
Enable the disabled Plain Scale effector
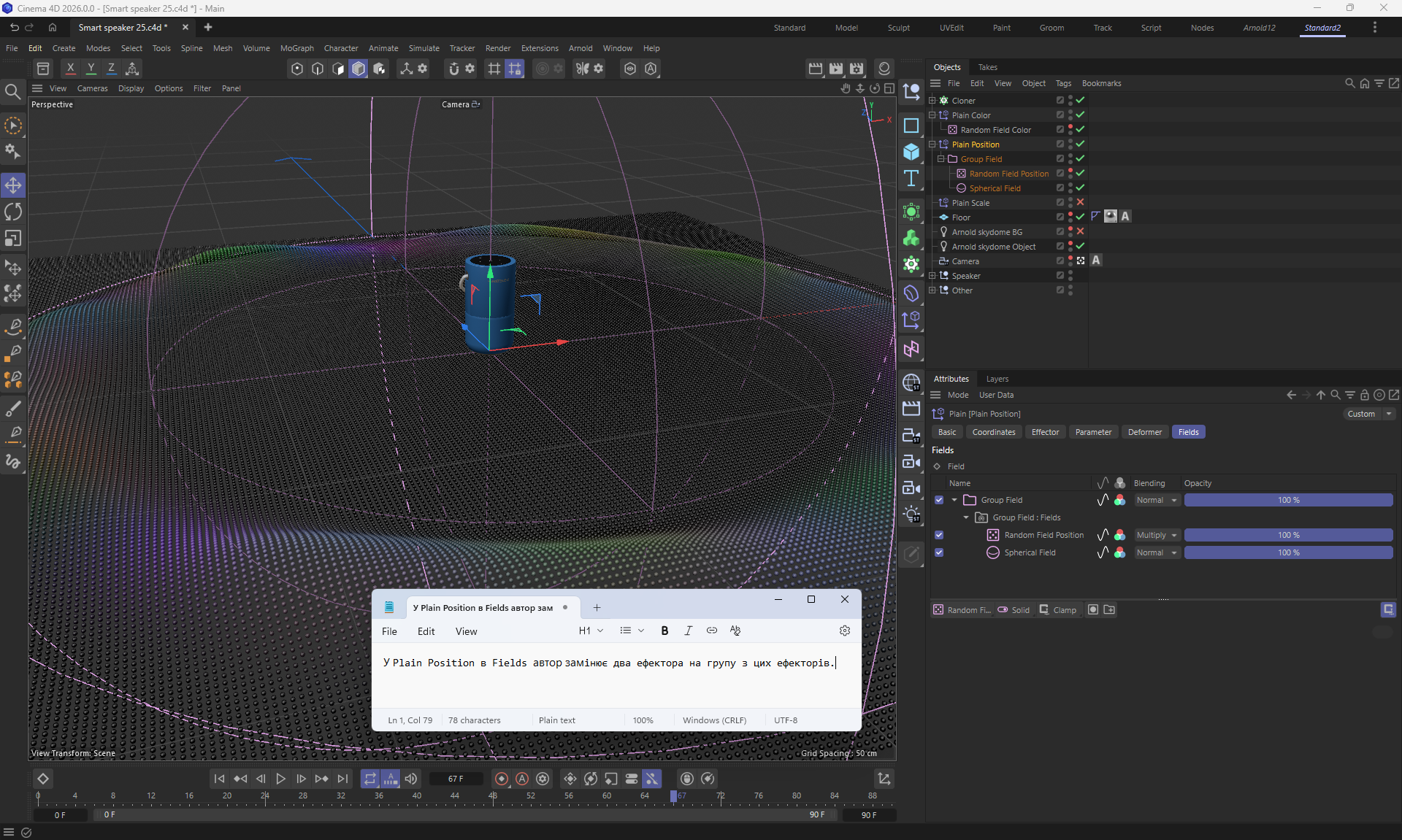1080,202
